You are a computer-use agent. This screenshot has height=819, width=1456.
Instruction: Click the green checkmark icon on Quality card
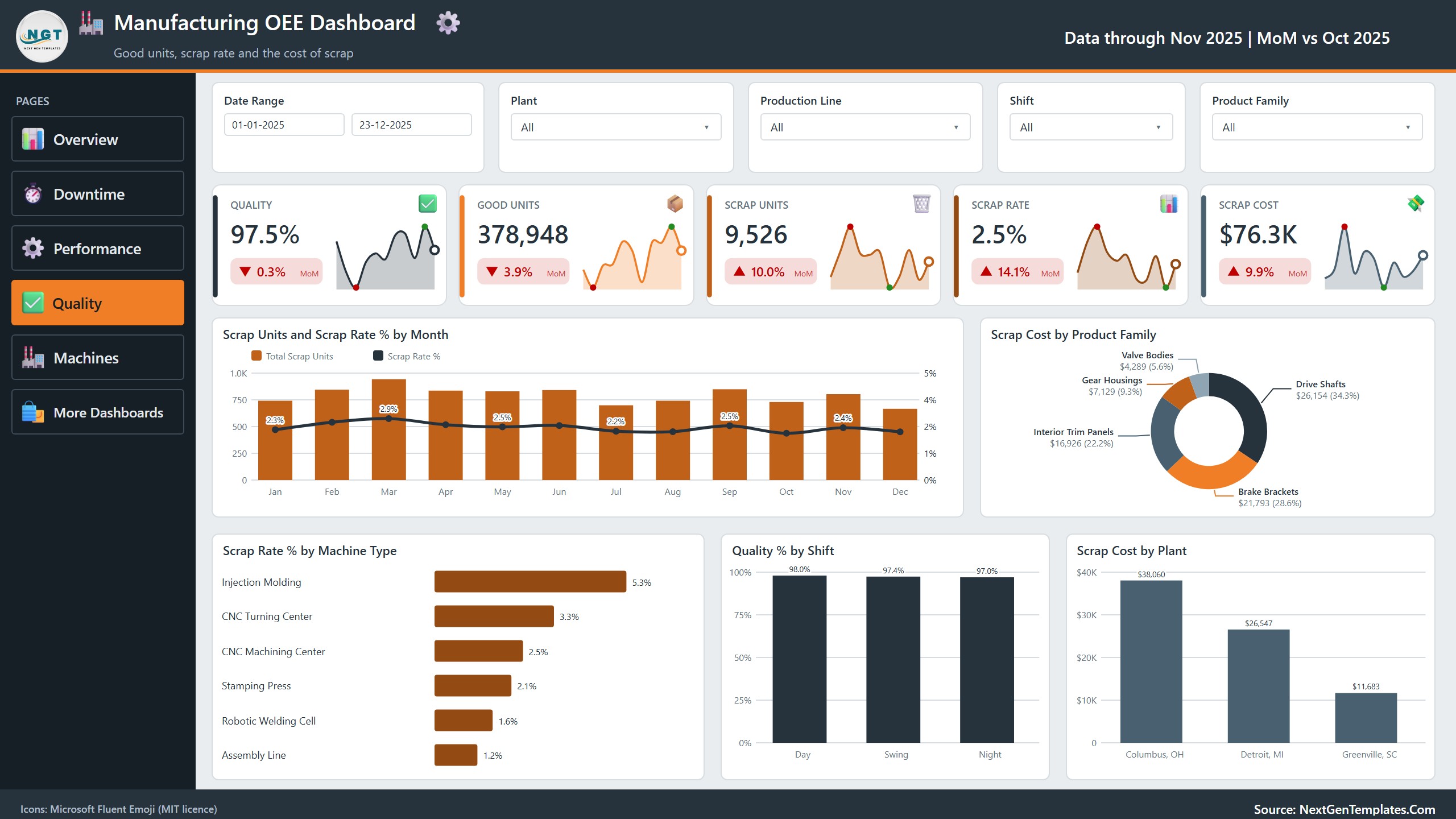[428, 204]
